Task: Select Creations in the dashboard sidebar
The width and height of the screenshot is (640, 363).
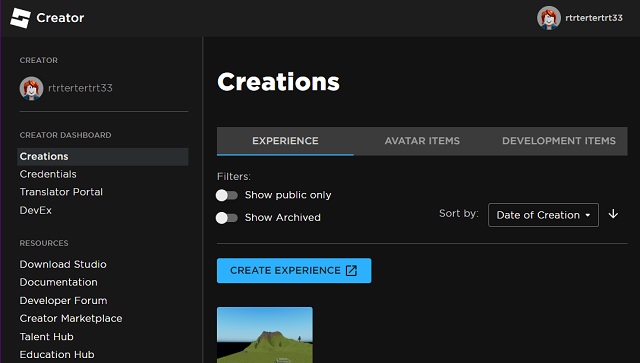Action: [102, 156]
